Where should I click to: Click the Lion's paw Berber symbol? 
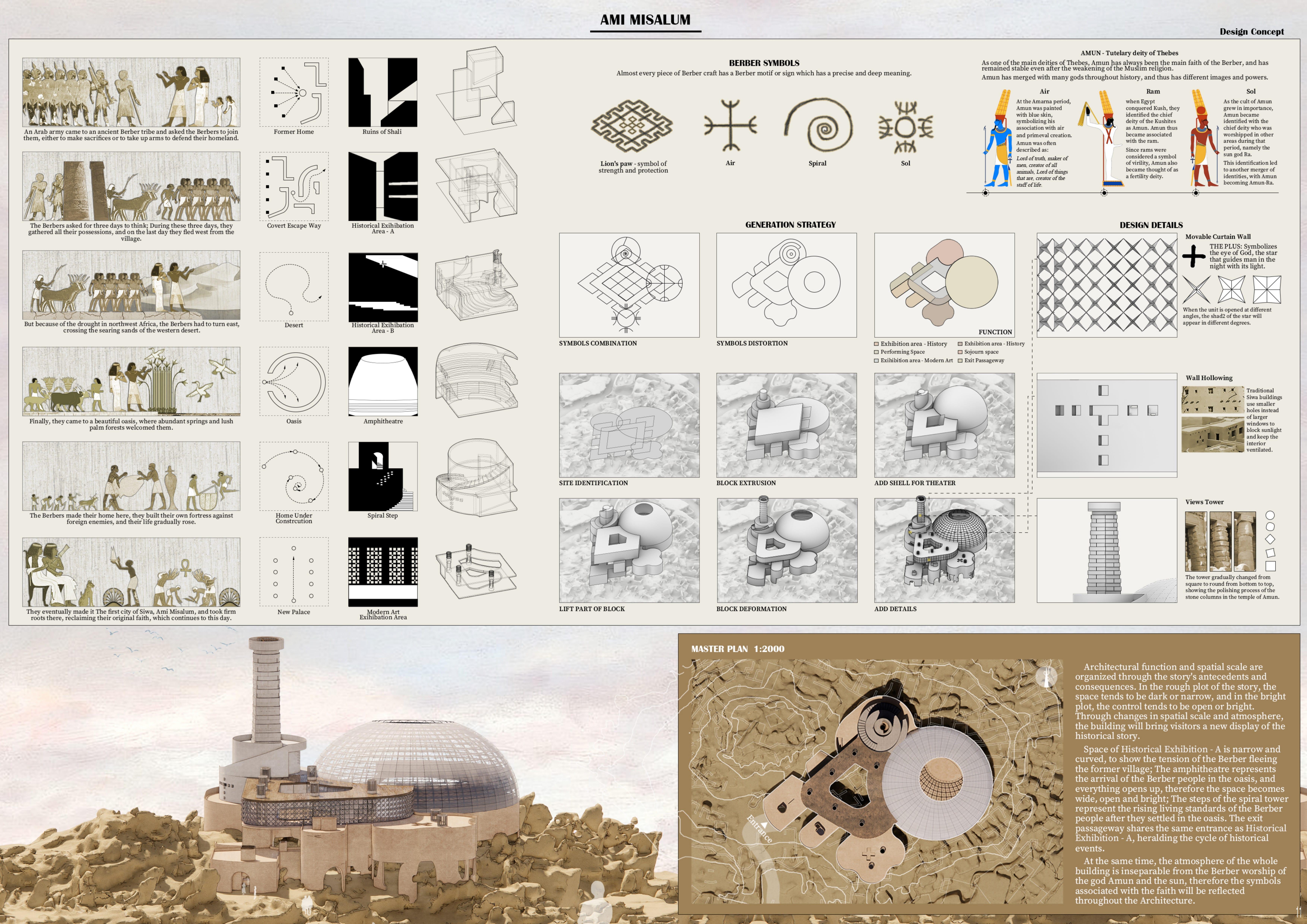point(632,126)
